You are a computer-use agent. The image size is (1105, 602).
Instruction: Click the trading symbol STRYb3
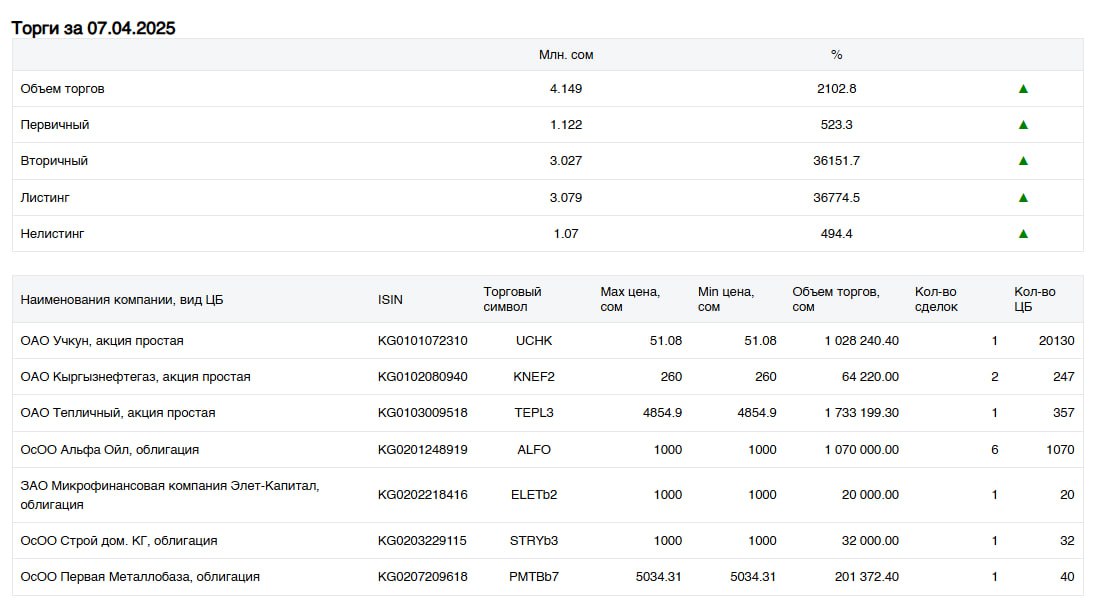[x=534, y=541]
